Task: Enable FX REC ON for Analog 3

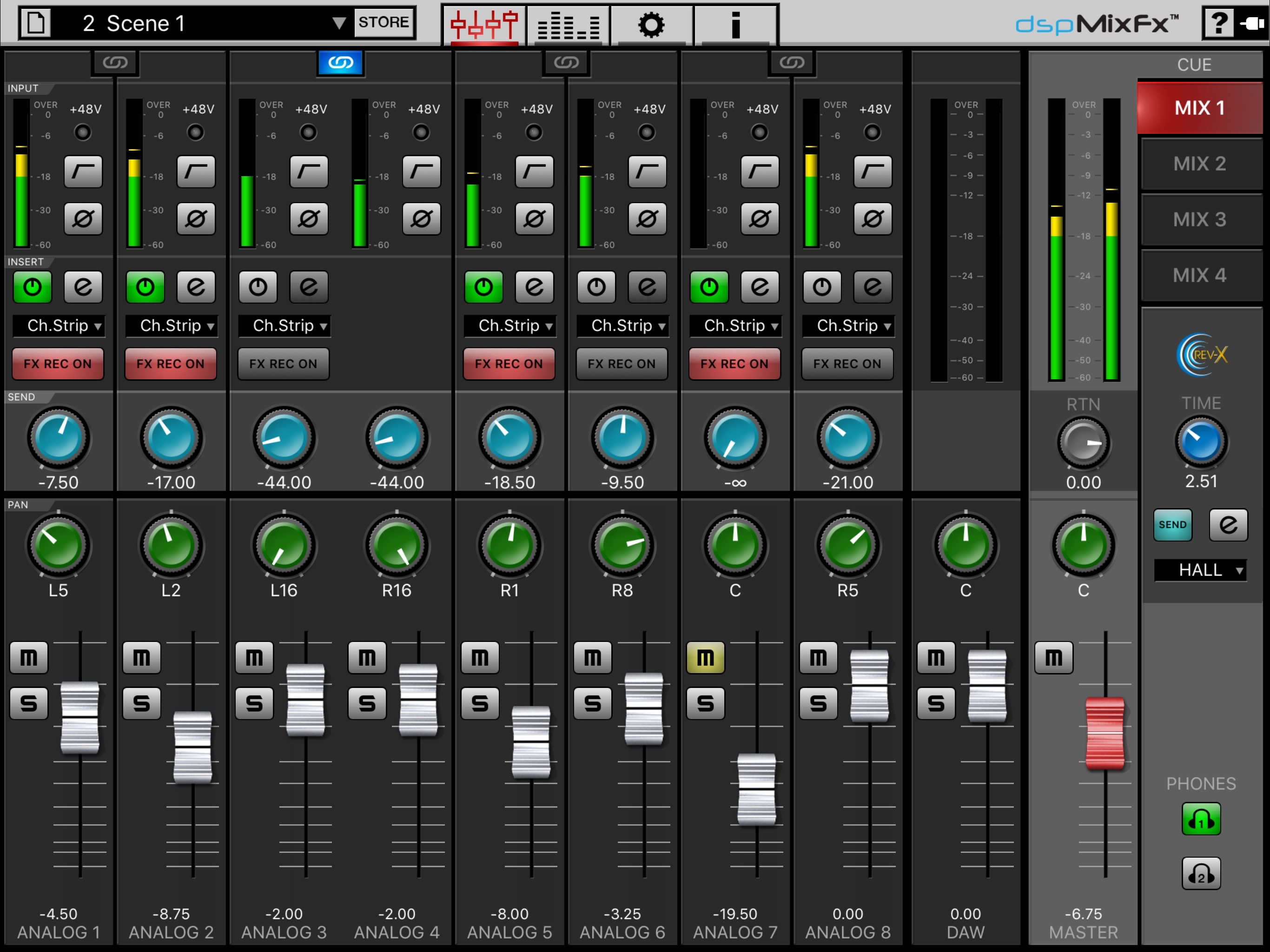Action: [283, 364]
